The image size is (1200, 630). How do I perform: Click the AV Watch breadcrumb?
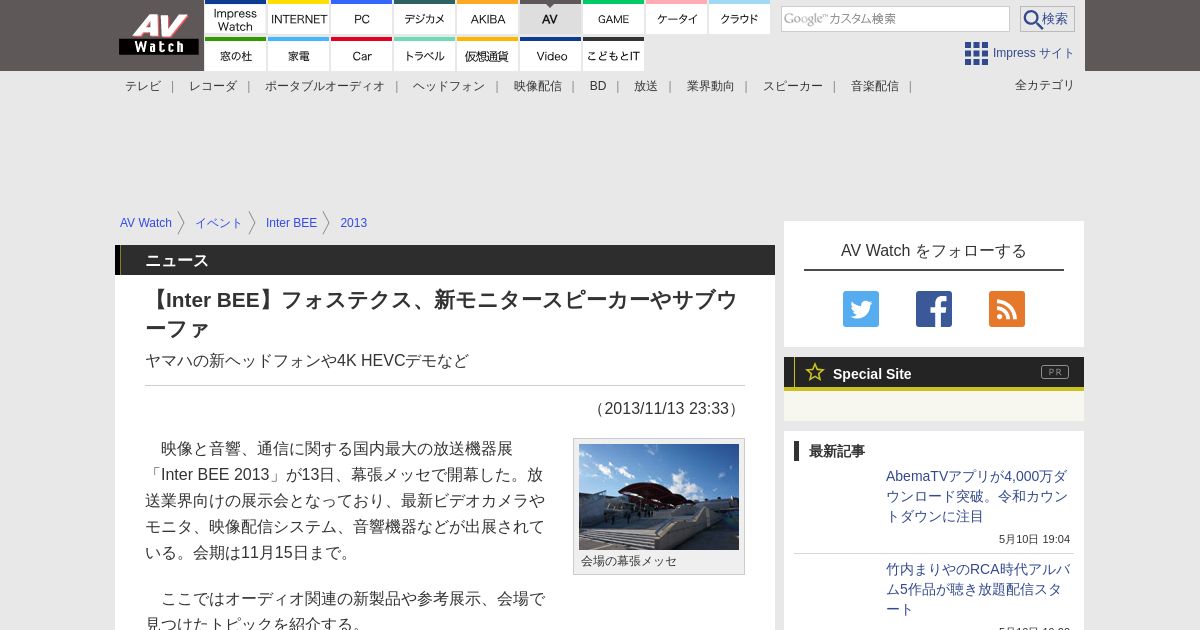pos(146,223)
